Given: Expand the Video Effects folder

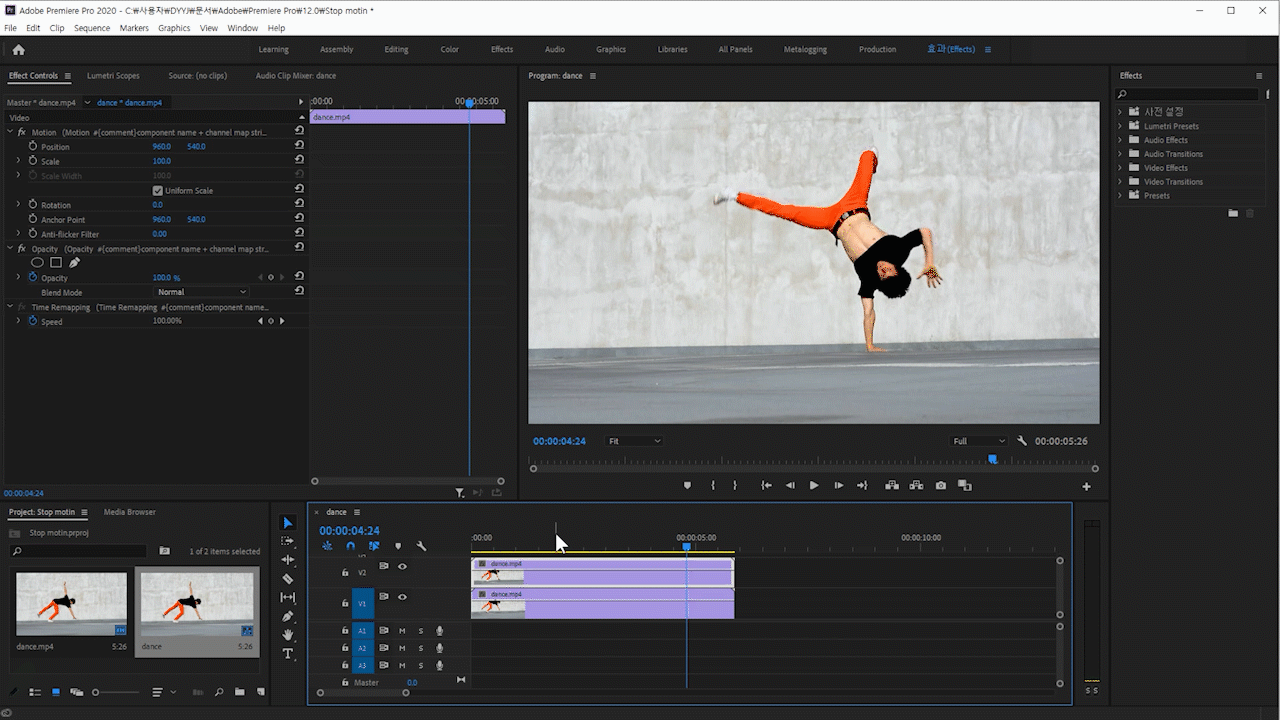Looking at the screenshot, I should 1120,168.
